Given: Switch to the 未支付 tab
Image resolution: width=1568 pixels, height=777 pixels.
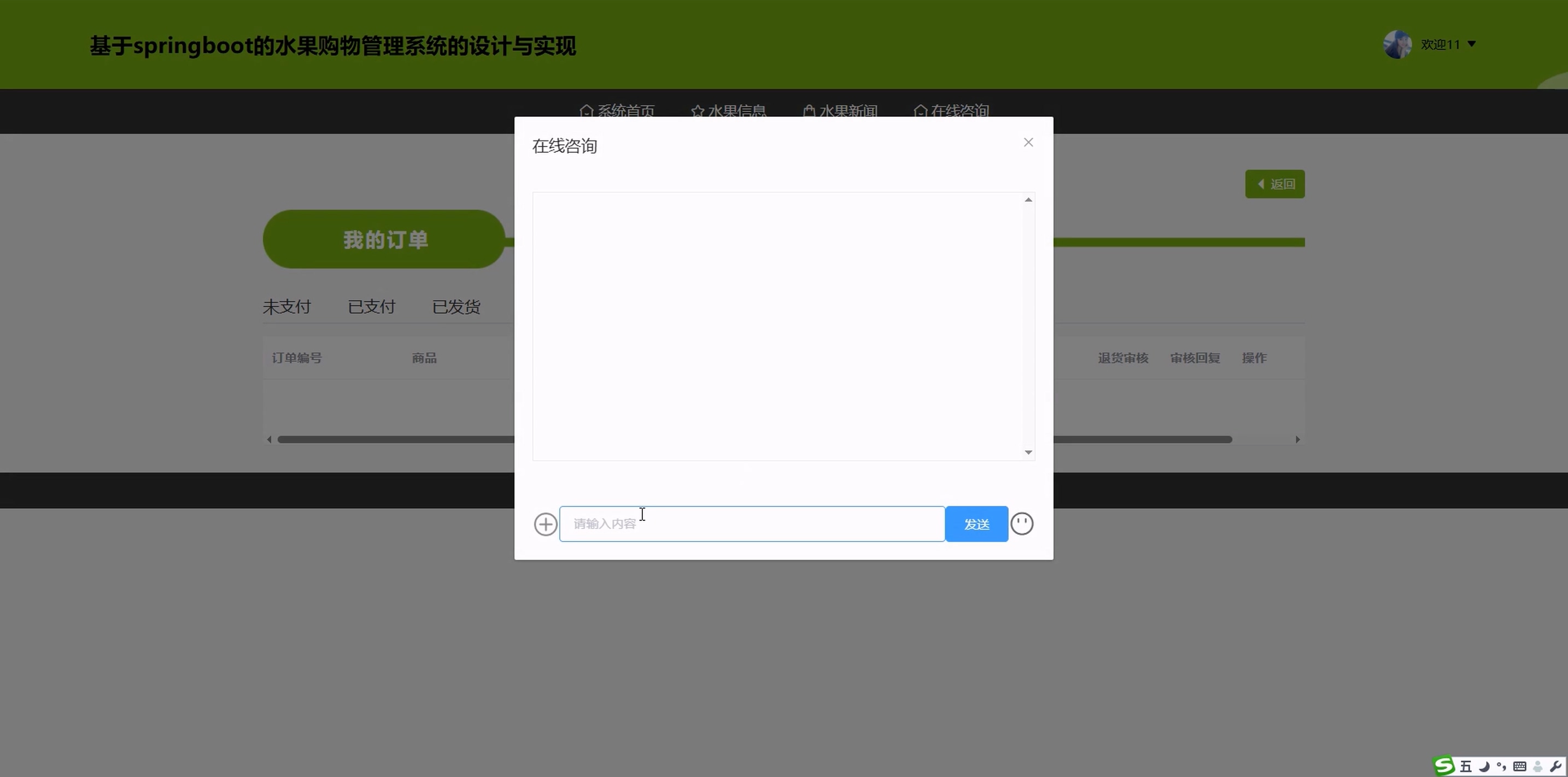Looking at the screenshot, I should pyautogui.click(x=286, y=307).
